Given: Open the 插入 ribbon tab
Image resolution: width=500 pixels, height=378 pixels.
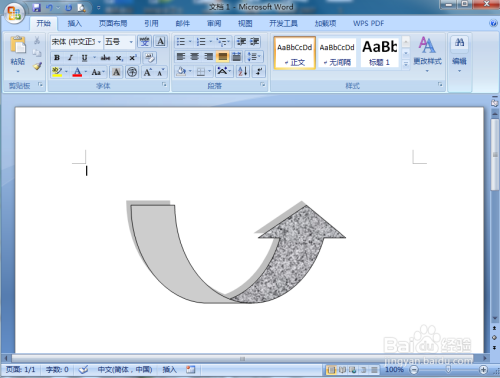Looking at the screenshot, I should pos(74,23).
